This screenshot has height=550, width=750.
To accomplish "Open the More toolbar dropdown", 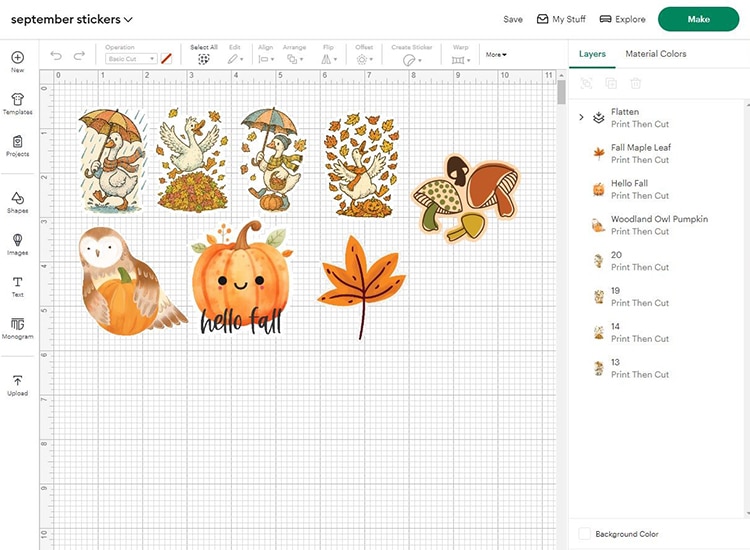I will 496,55.
